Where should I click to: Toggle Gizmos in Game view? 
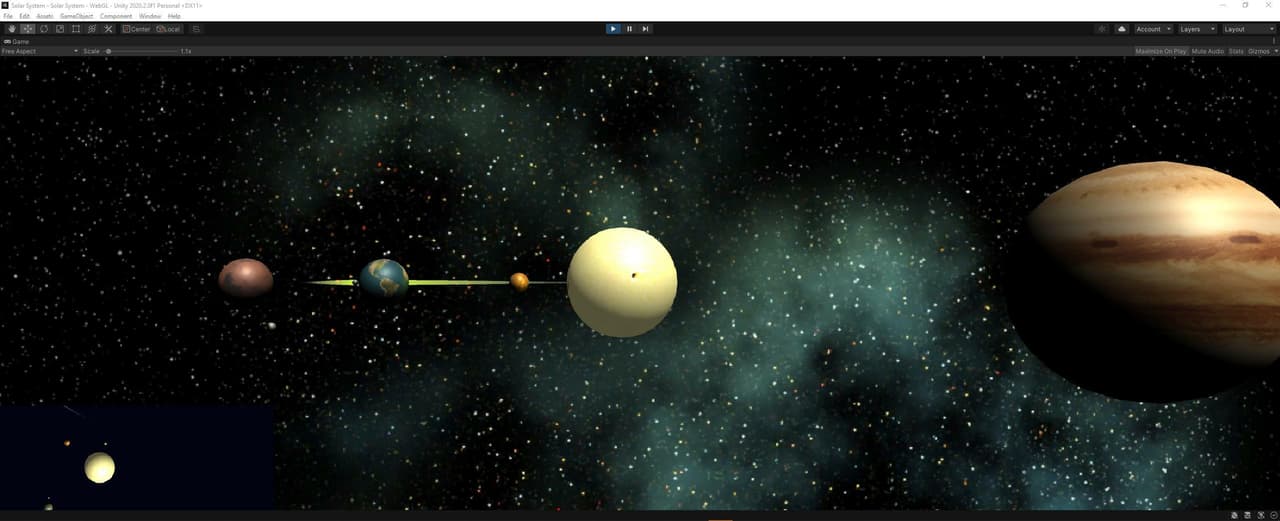[x=1258, y=51]
